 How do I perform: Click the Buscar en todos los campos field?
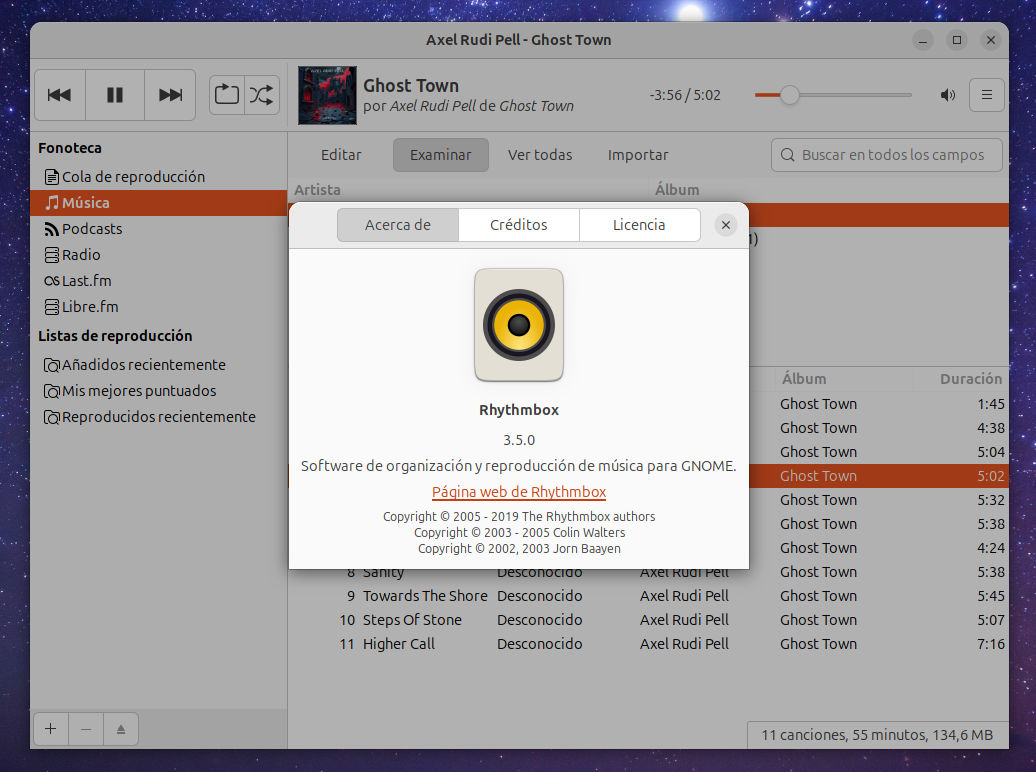(x=887, y=155)
